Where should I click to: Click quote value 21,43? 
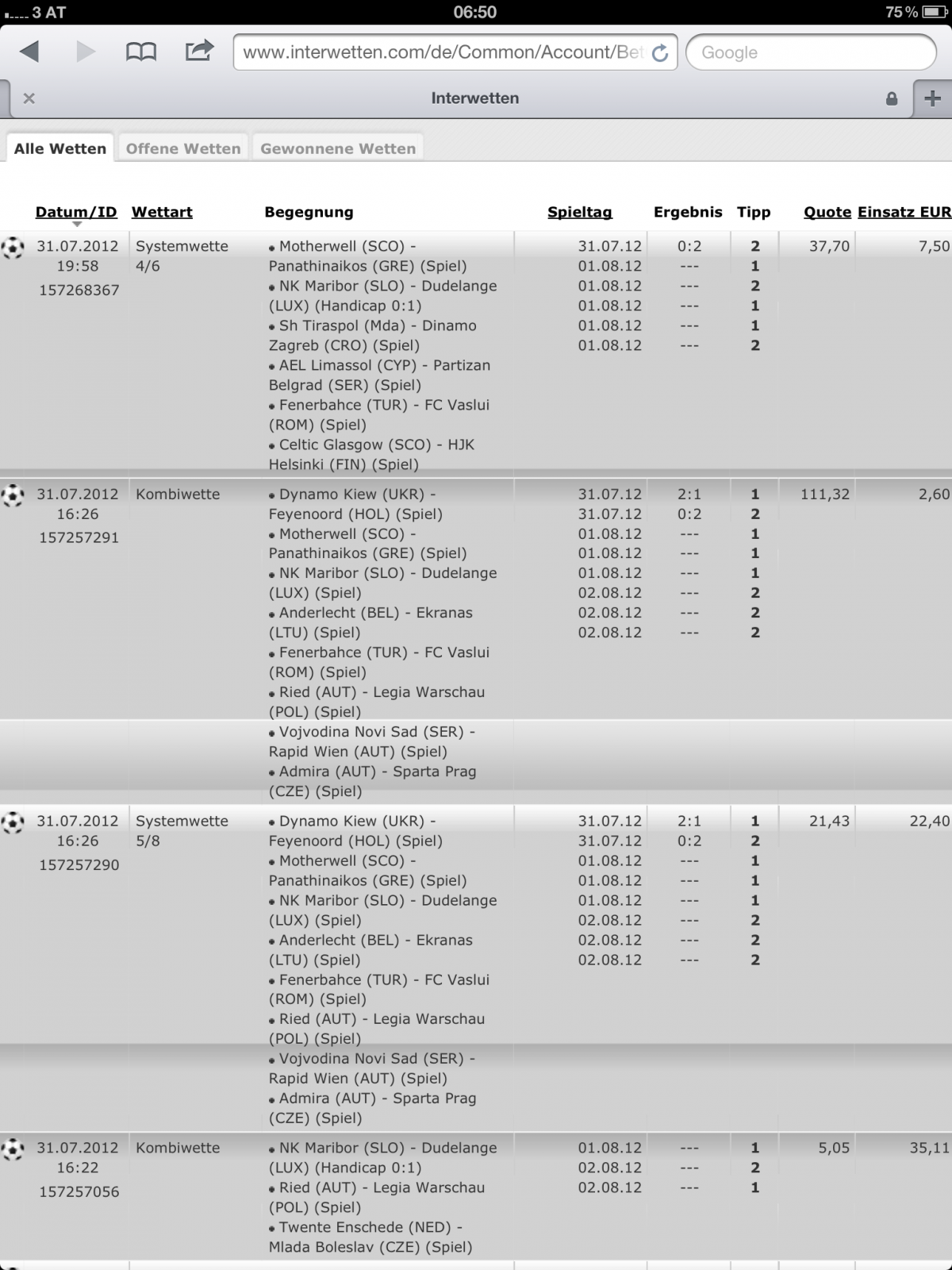tap(829, 822)
